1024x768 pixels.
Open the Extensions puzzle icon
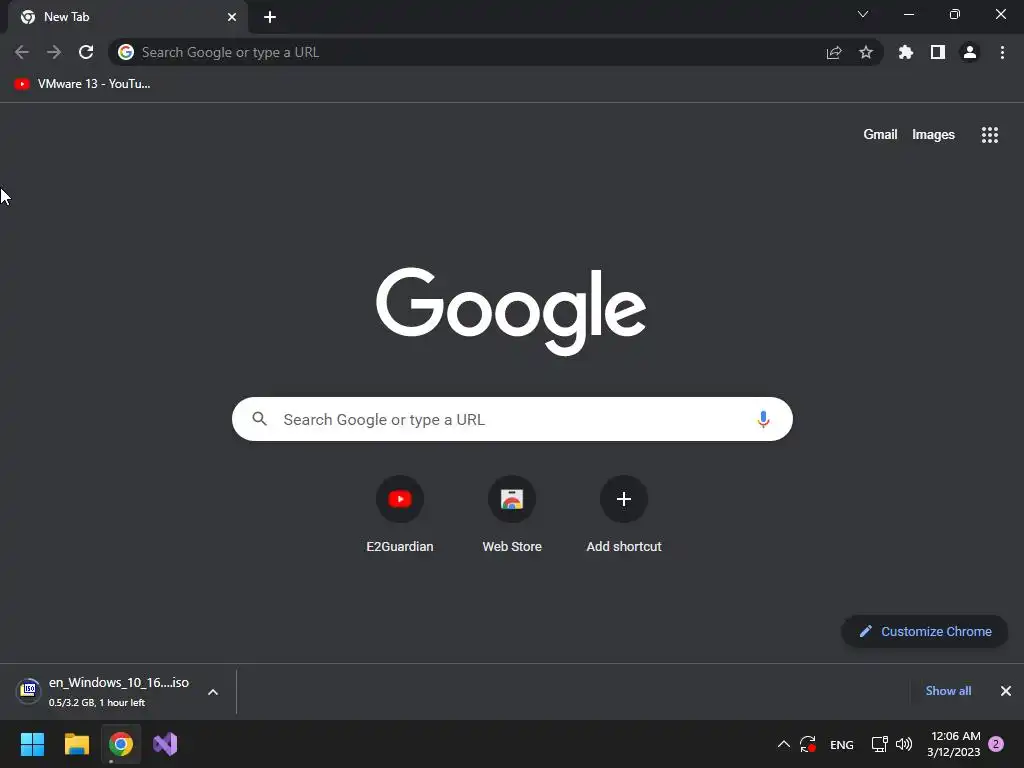[906, 52]
